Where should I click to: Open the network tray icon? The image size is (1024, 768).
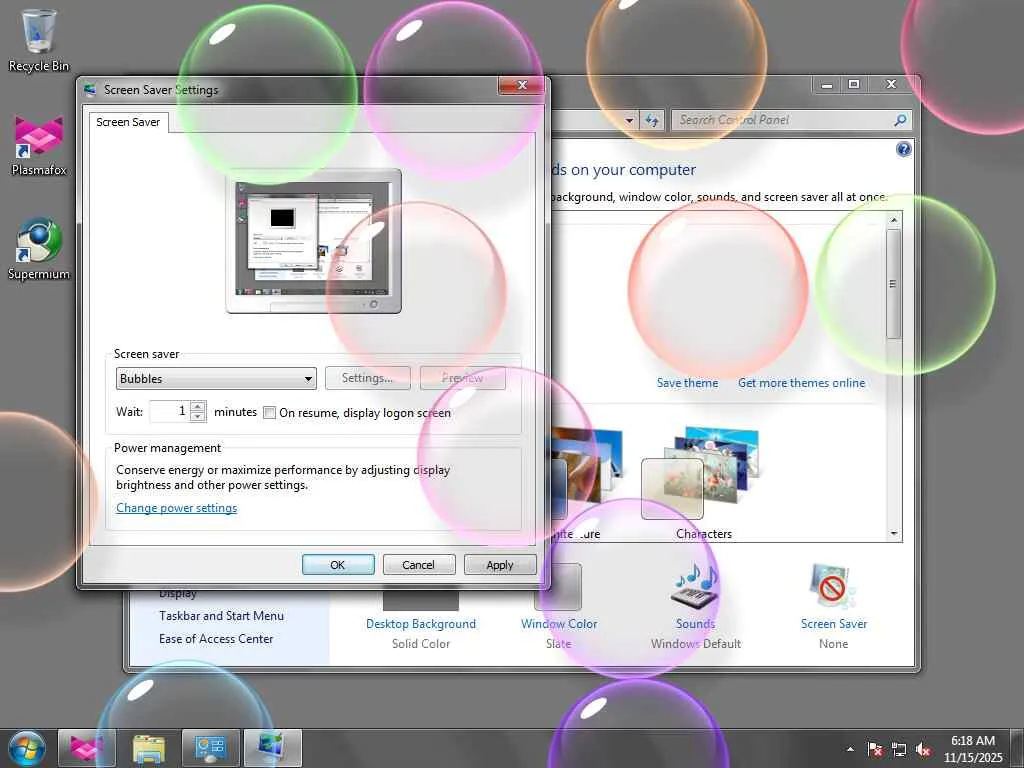click(x=899, y=750)
